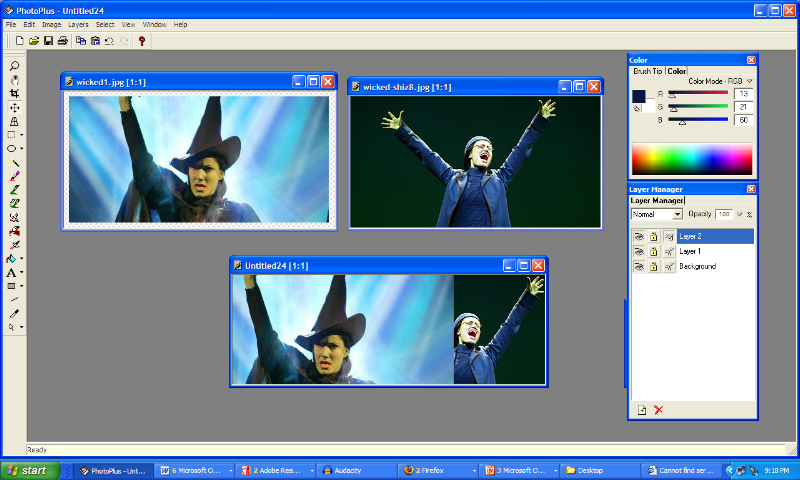Select the ellipse selection tool
This screenshot has width=800, height=480.
pos(11,148)
